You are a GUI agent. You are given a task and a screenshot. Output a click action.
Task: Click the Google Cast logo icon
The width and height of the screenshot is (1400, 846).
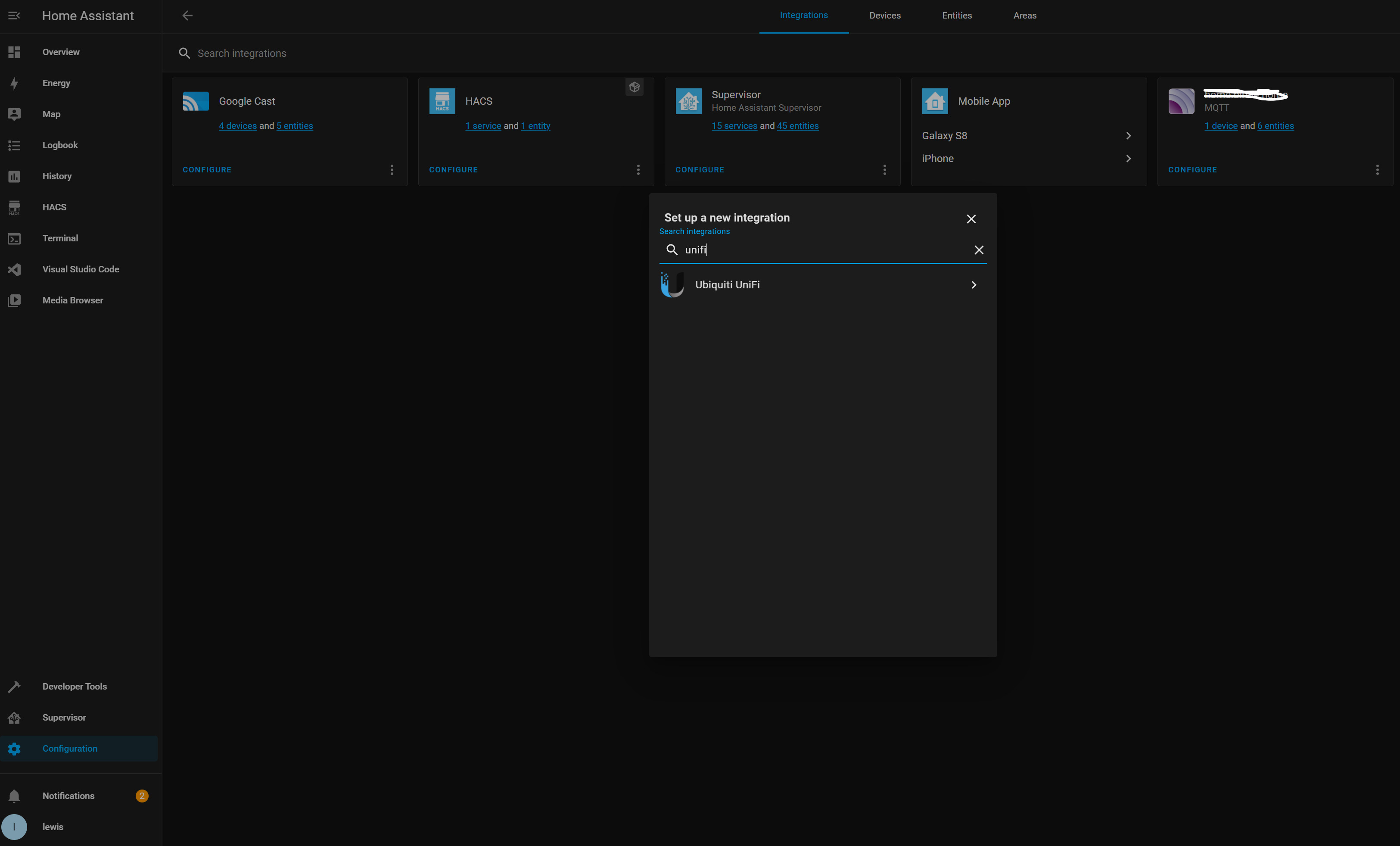coord(196,101)
